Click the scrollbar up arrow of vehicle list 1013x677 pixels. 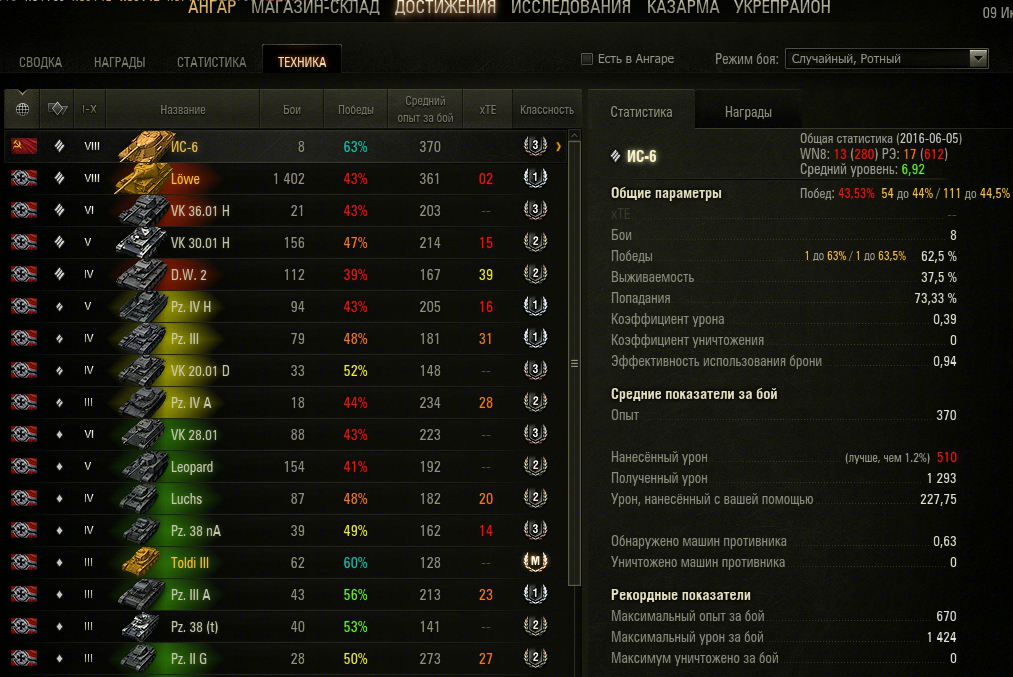click(574, 136)
